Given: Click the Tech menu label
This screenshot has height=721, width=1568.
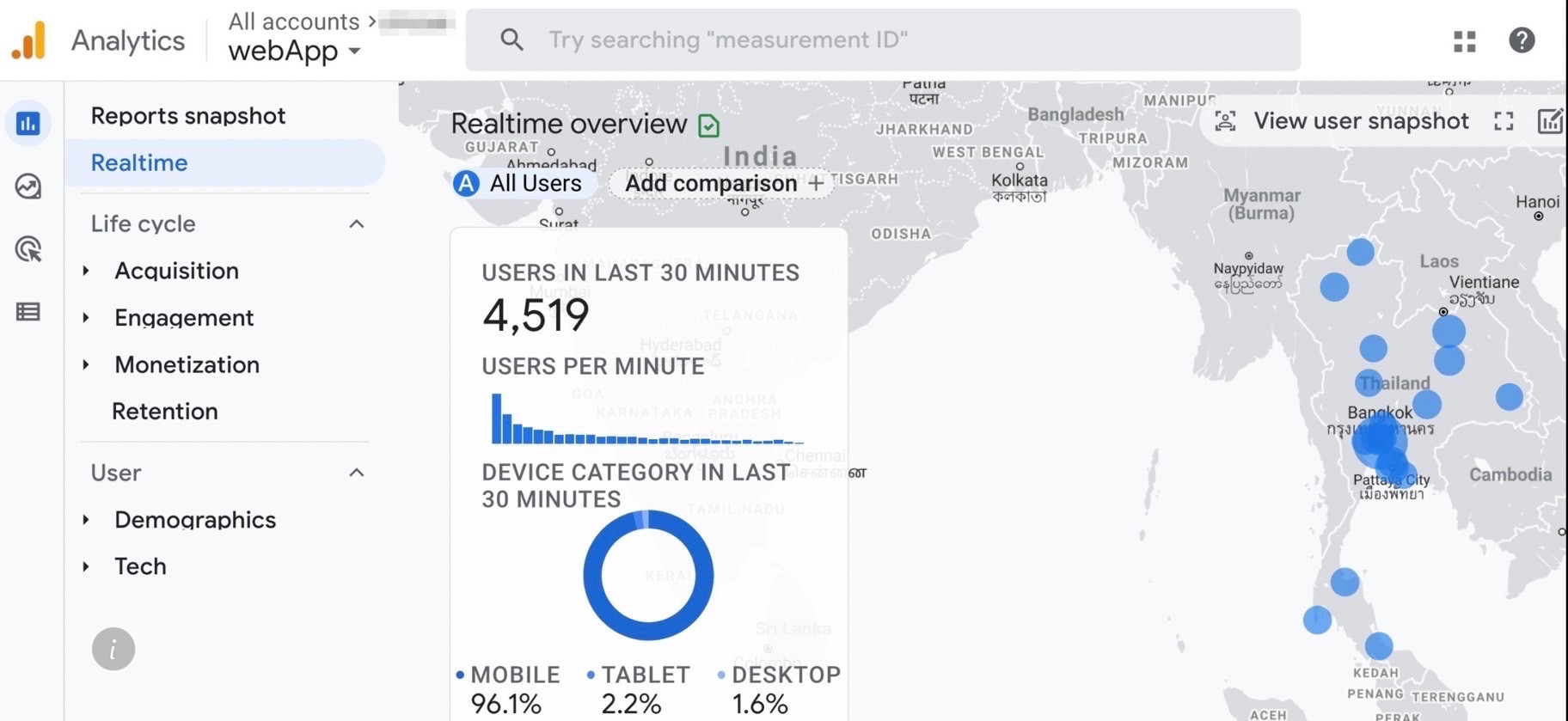Looking at the screenshot, I should coord(140,566).
